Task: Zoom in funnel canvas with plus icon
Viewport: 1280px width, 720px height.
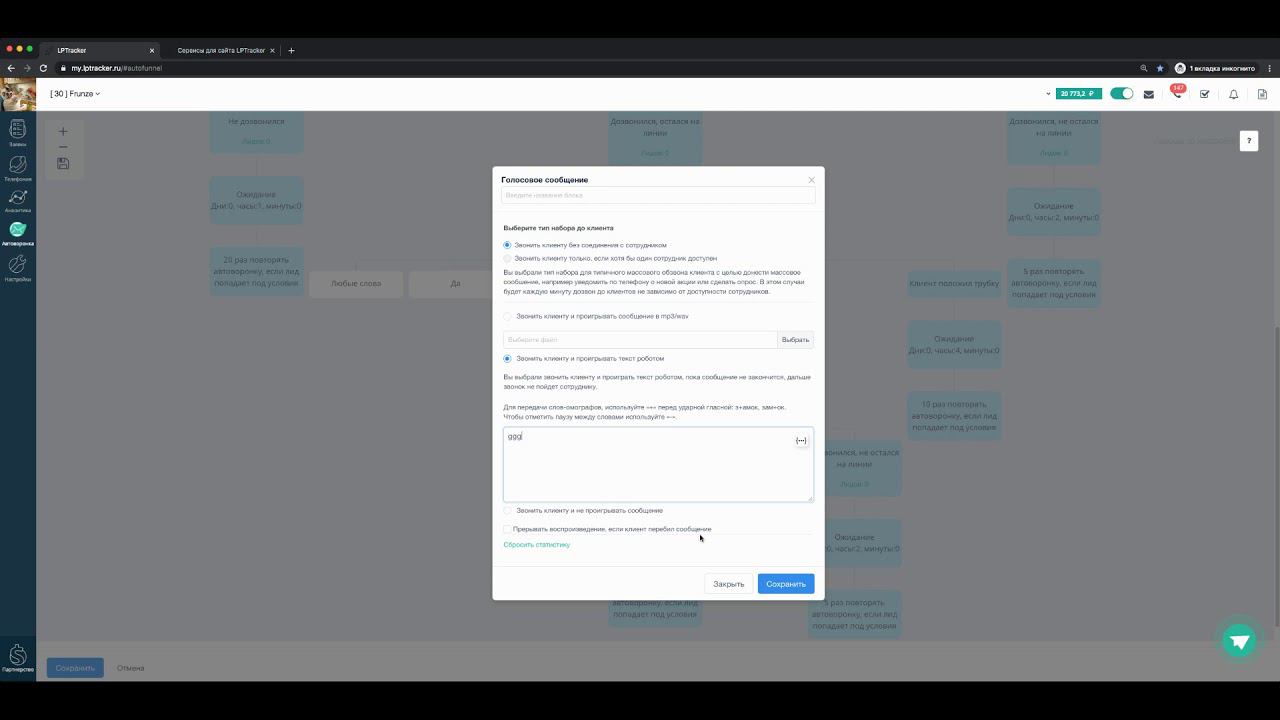Action: (x=63, y=131)
